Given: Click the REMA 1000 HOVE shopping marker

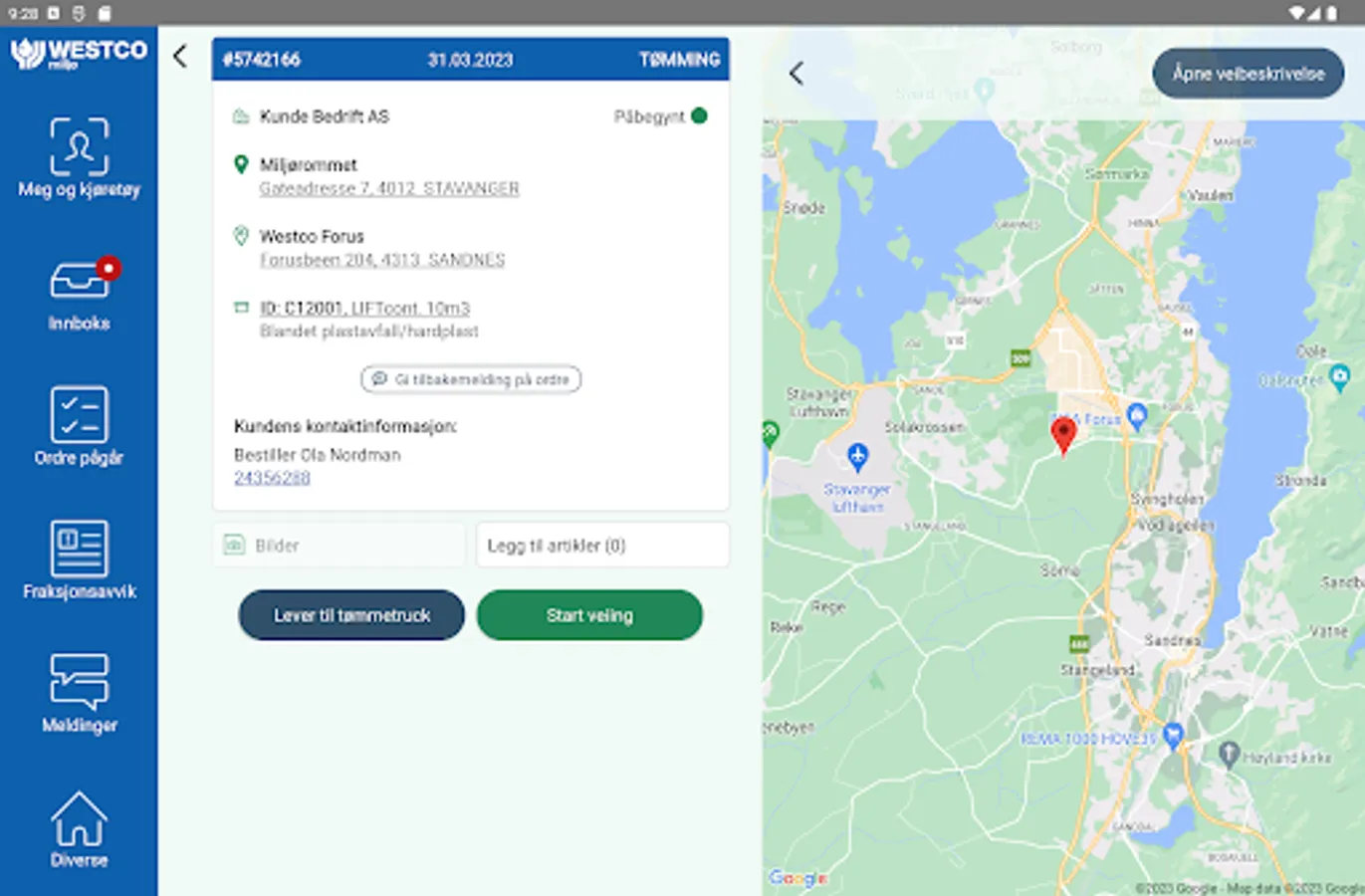Looking at the screenshot, I should pyautogui.click(x=1173, y=736).
